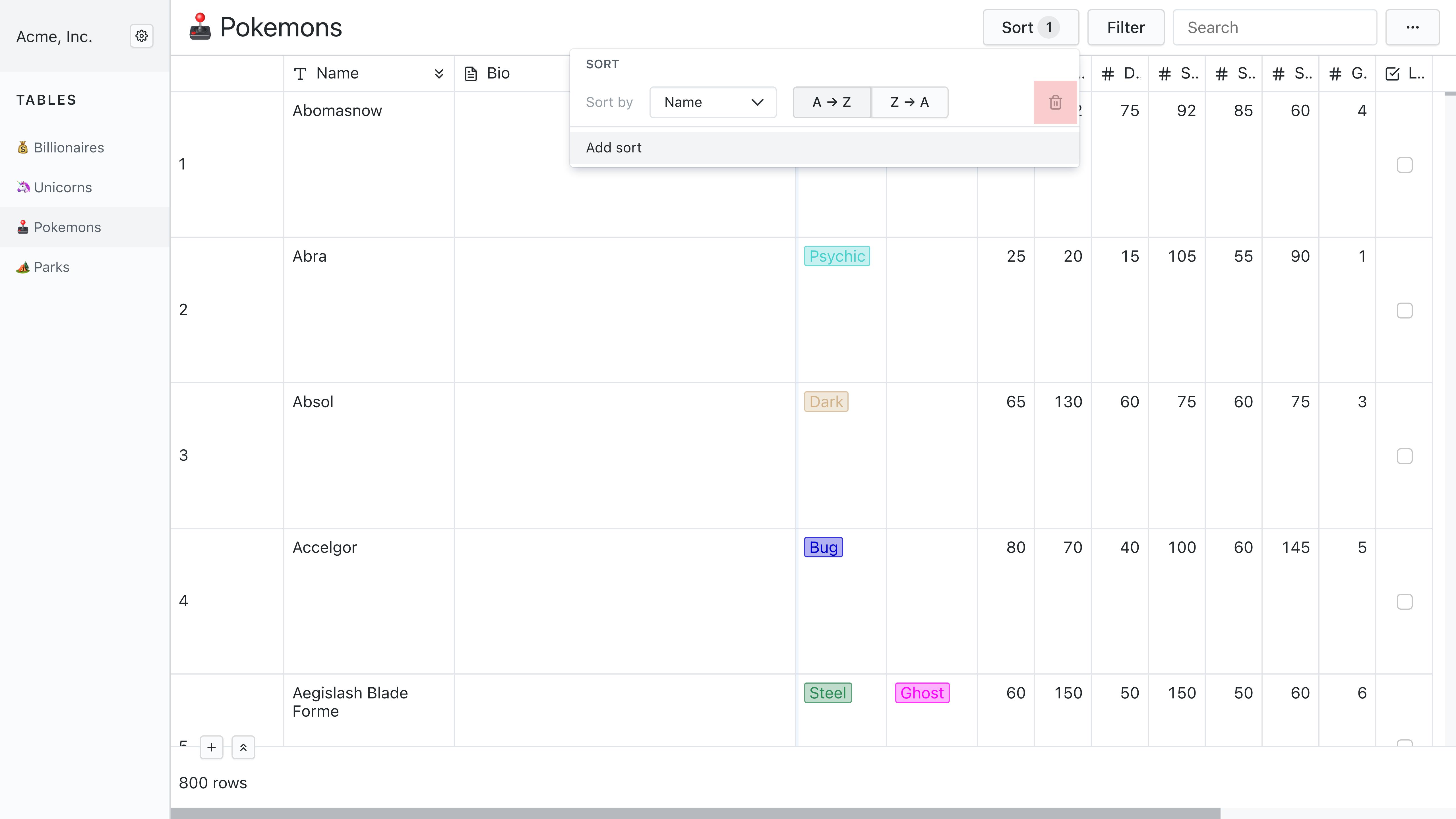Check the checkbox in Accelgor row
1456x819 pixels.
1404,601
